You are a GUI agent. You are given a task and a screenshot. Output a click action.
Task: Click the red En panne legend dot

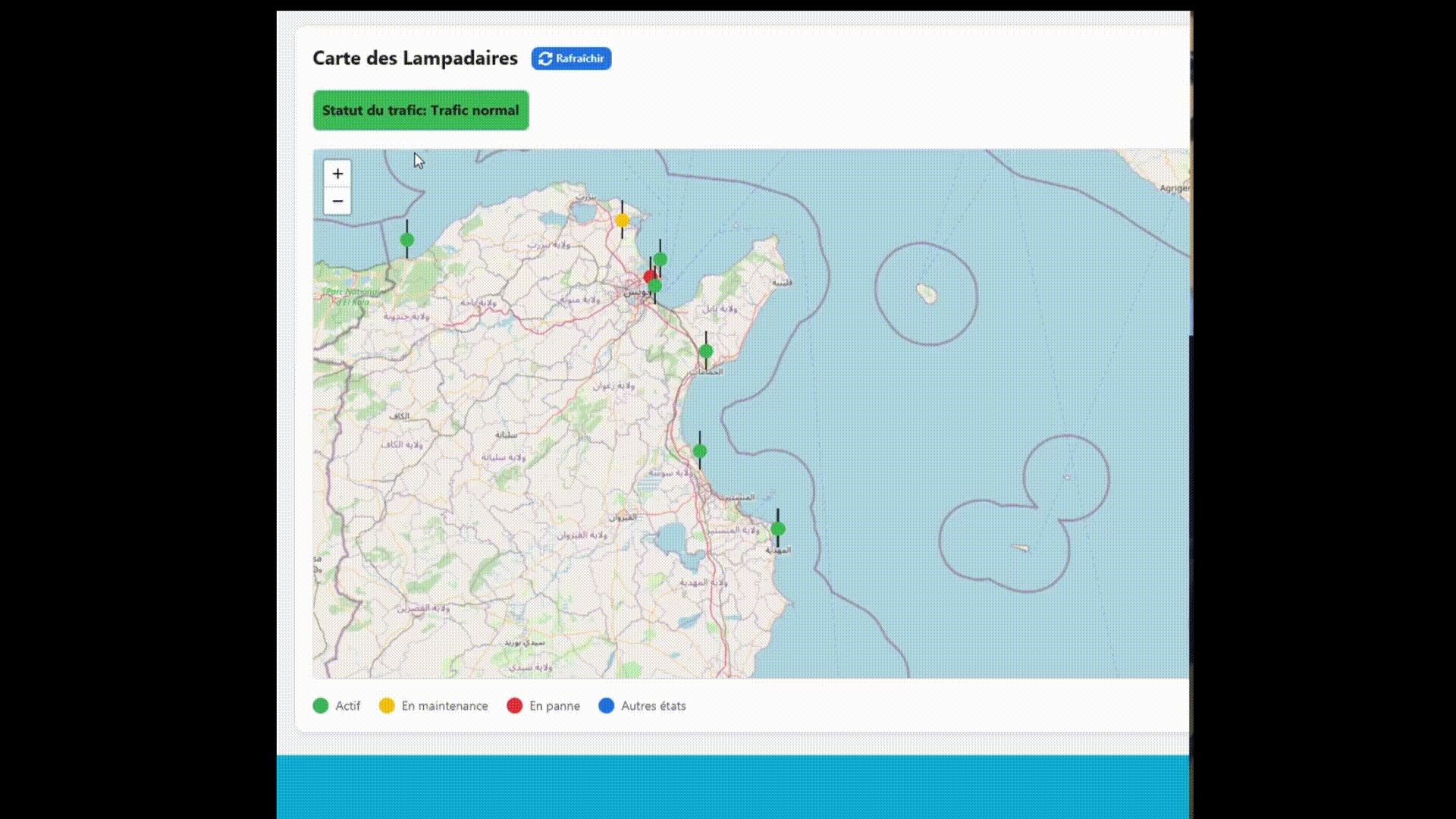click(x=515, y=706)
